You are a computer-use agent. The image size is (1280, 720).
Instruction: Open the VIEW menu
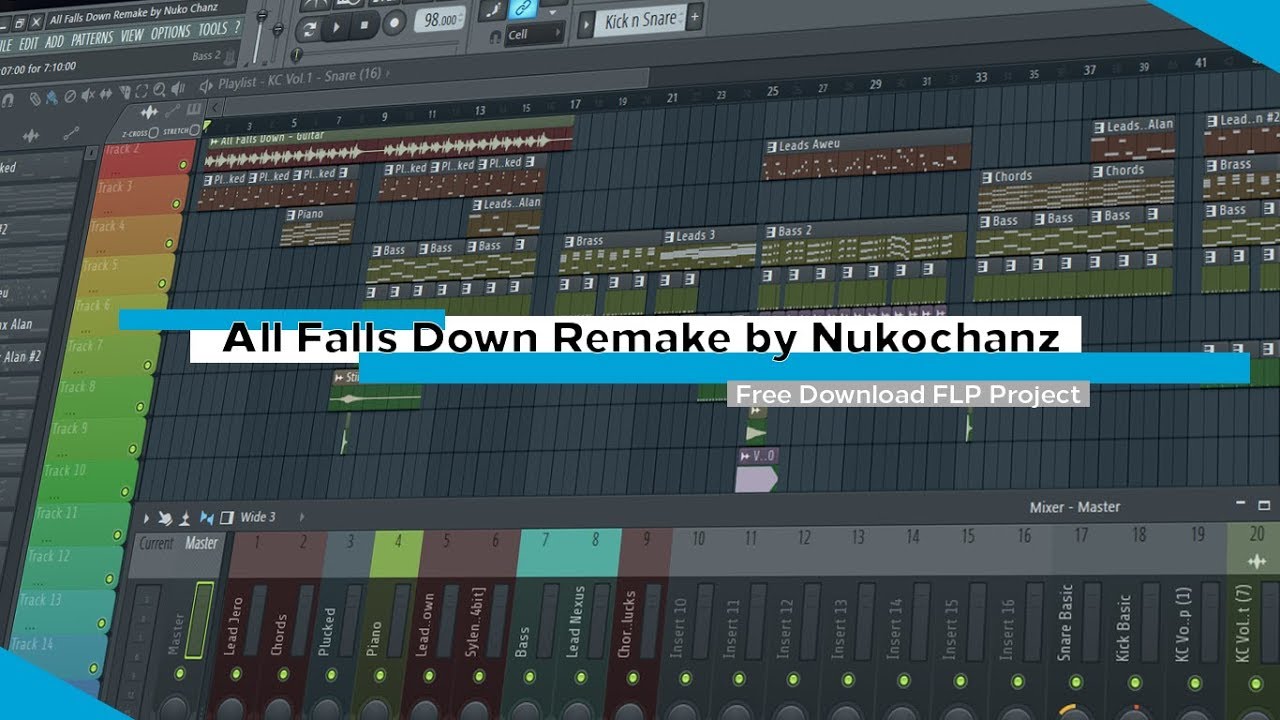click(x=132, y=35)
